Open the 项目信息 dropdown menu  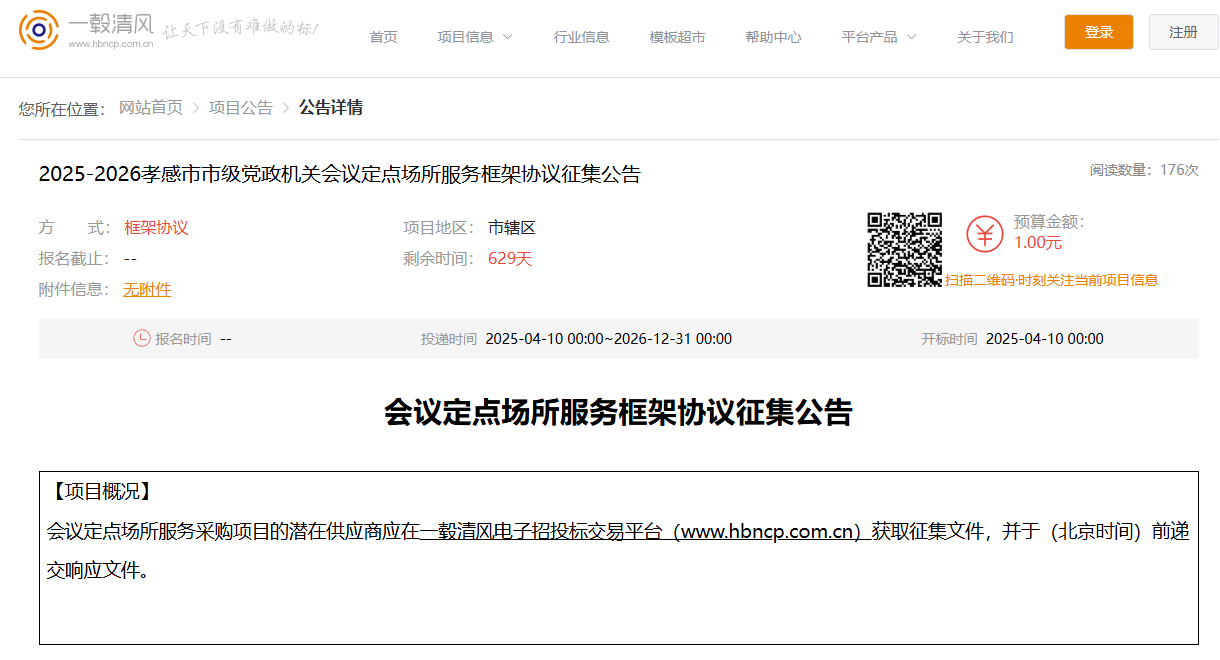[465, 34]
